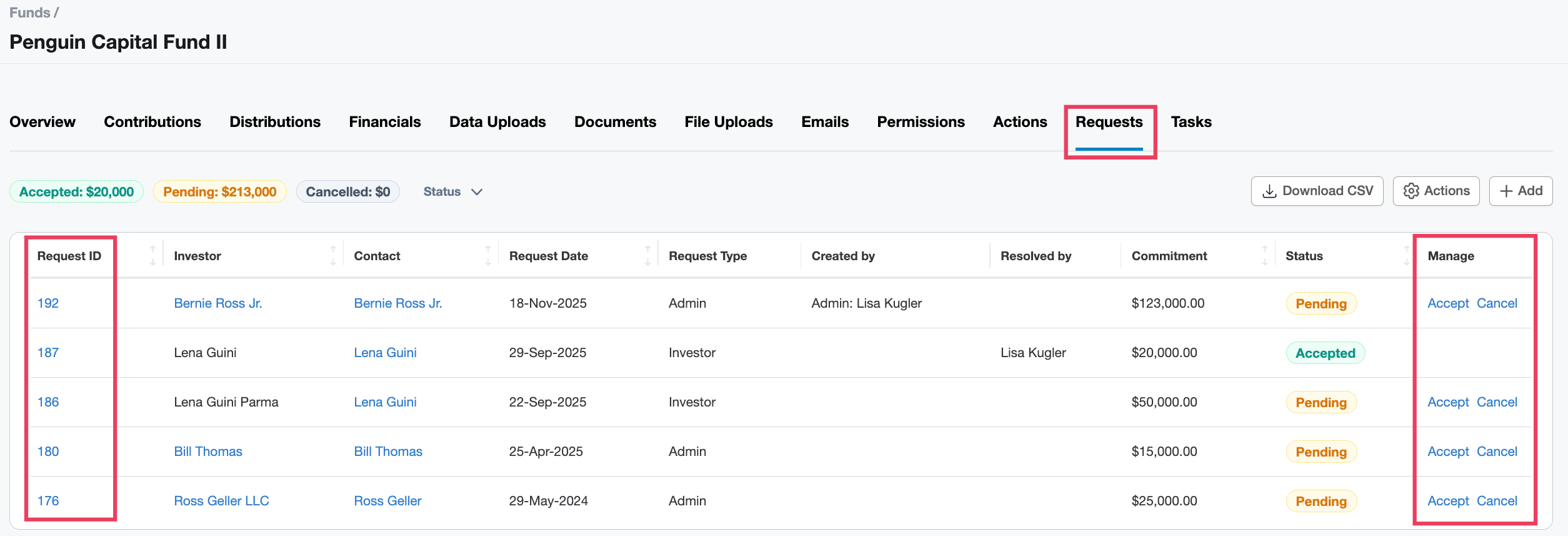The width and height of the screenshot is (1568, 536).
Task: Sort by Investor column arrows
Action: (332, 256)
